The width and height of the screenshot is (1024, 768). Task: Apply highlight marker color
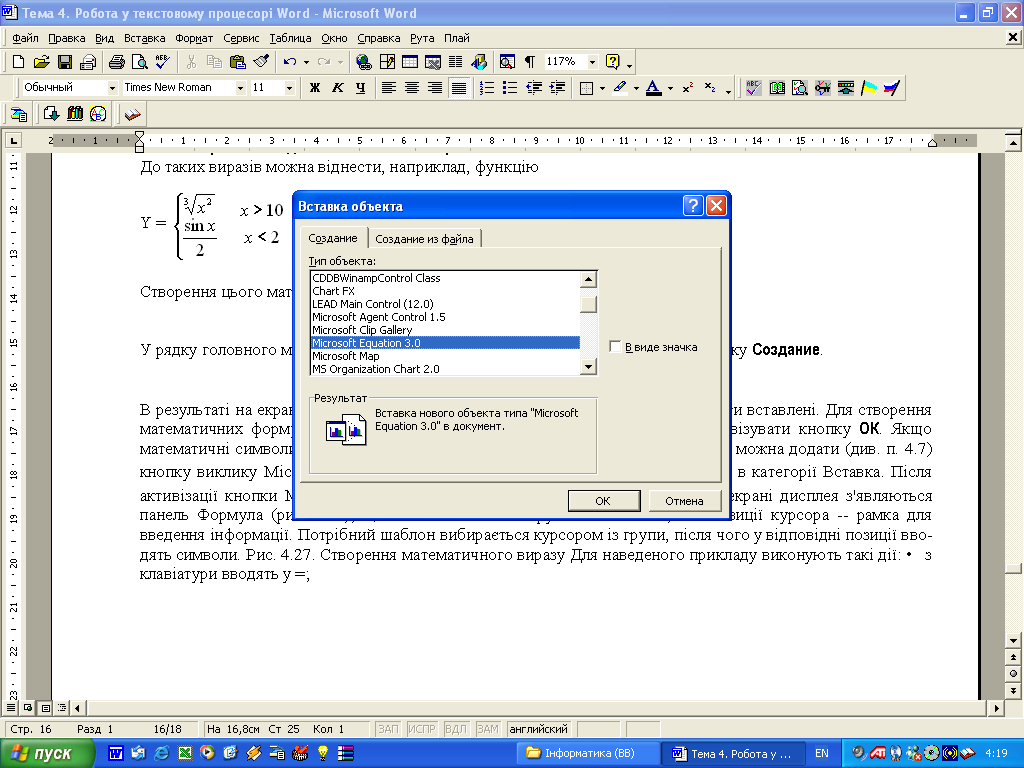click(620, 88)
